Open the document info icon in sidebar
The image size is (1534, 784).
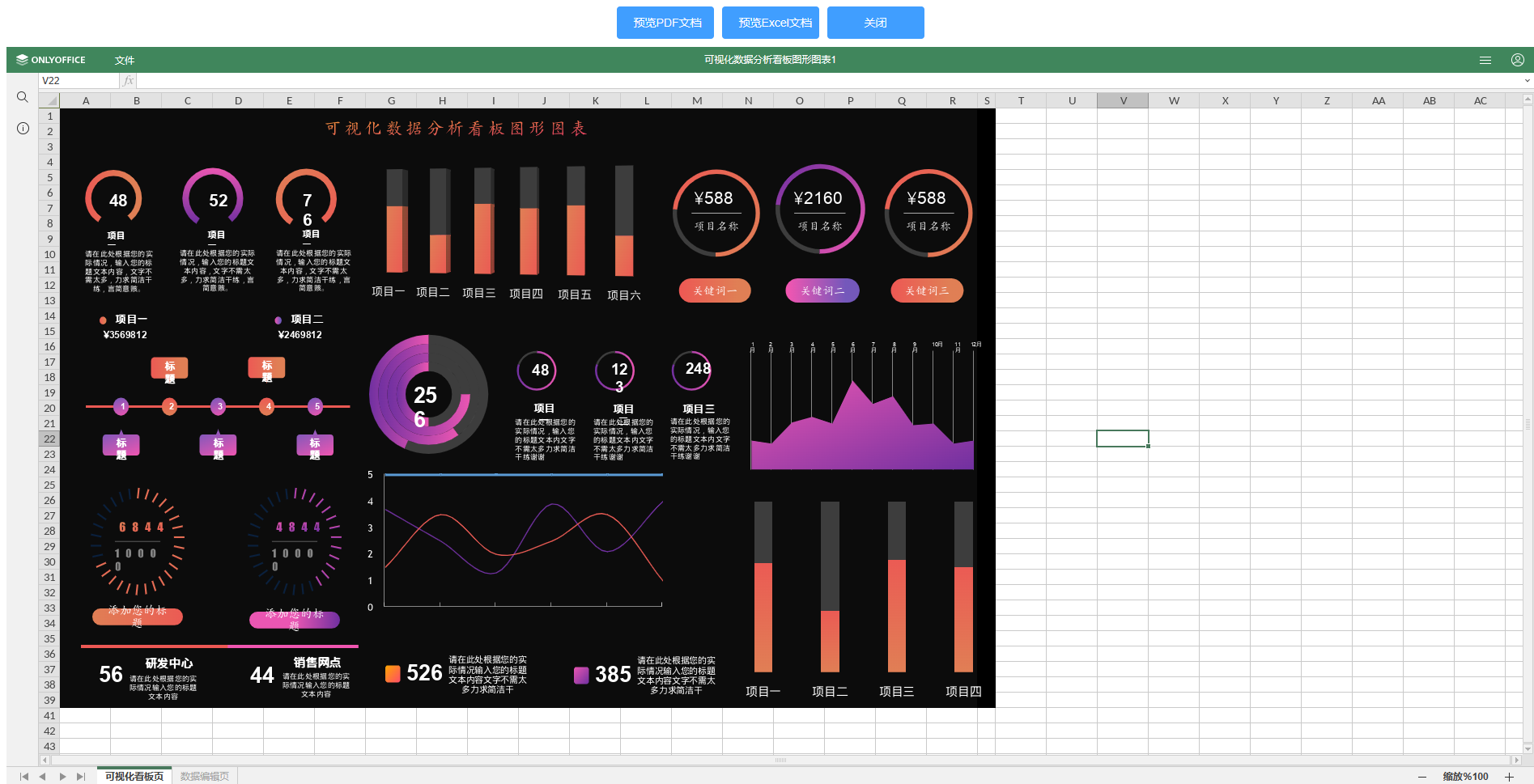coord(23,129)
